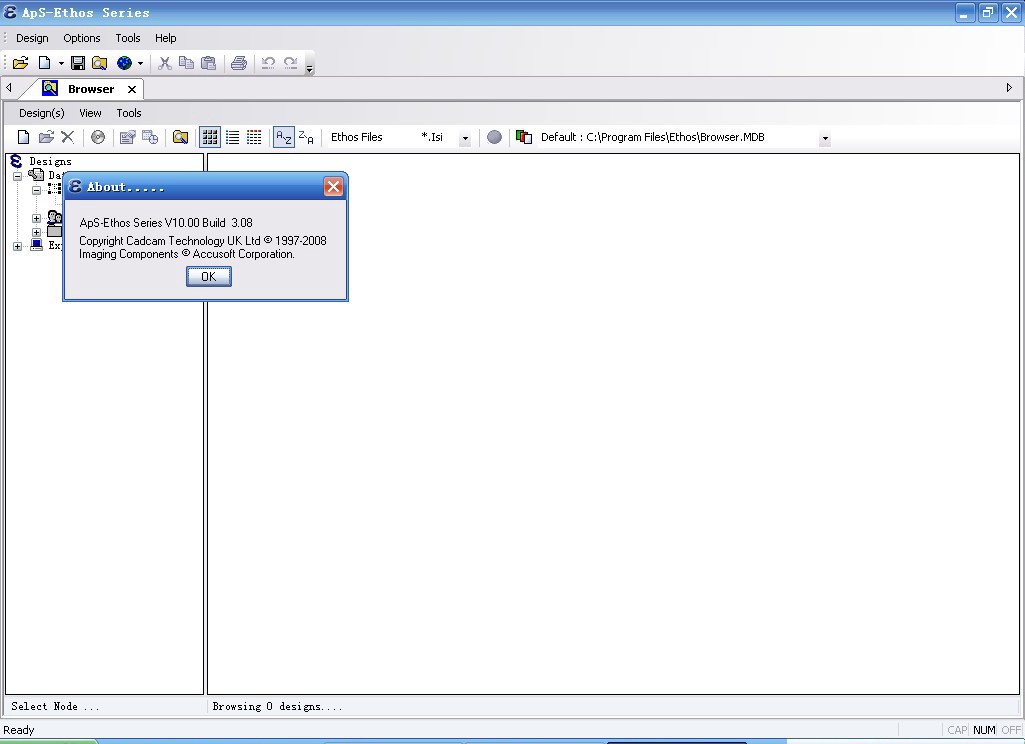
Task: Select the Designs root node
Action: point(50,161)
